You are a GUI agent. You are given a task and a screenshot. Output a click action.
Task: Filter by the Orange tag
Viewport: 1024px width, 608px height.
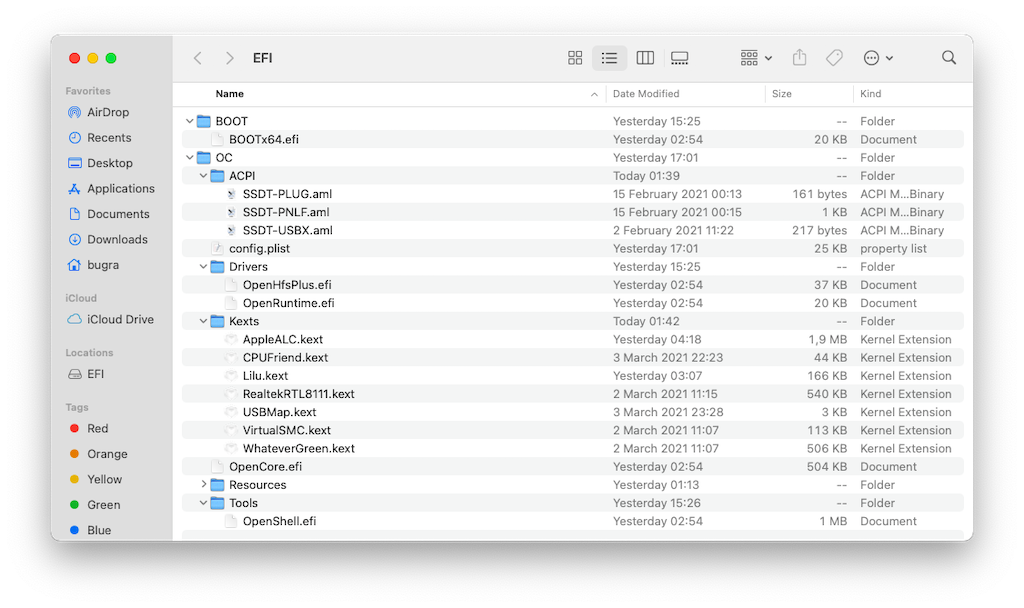point(107,454)
